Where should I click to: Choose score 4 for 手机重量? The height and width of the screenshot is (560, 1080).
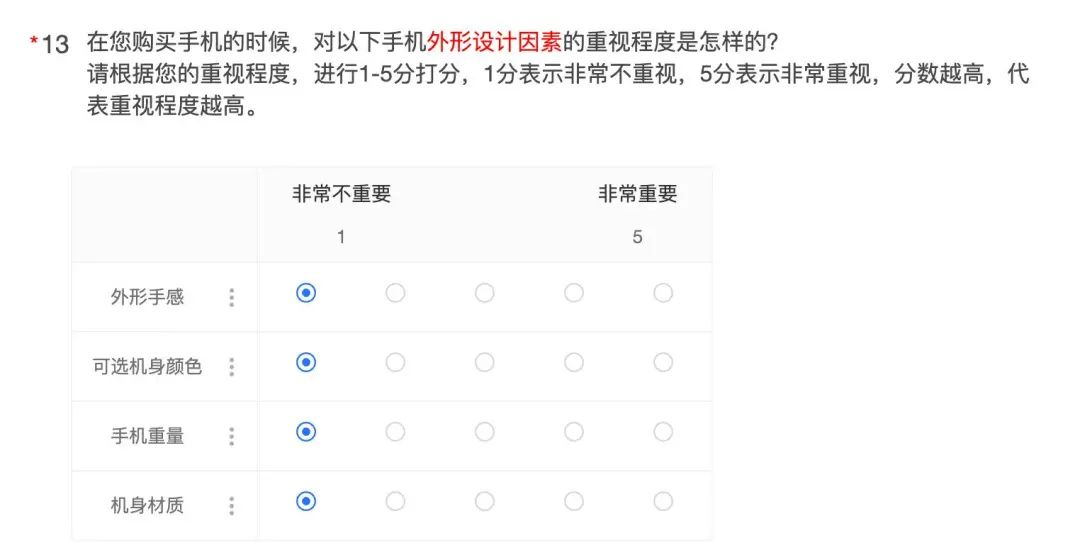point(574,432)
